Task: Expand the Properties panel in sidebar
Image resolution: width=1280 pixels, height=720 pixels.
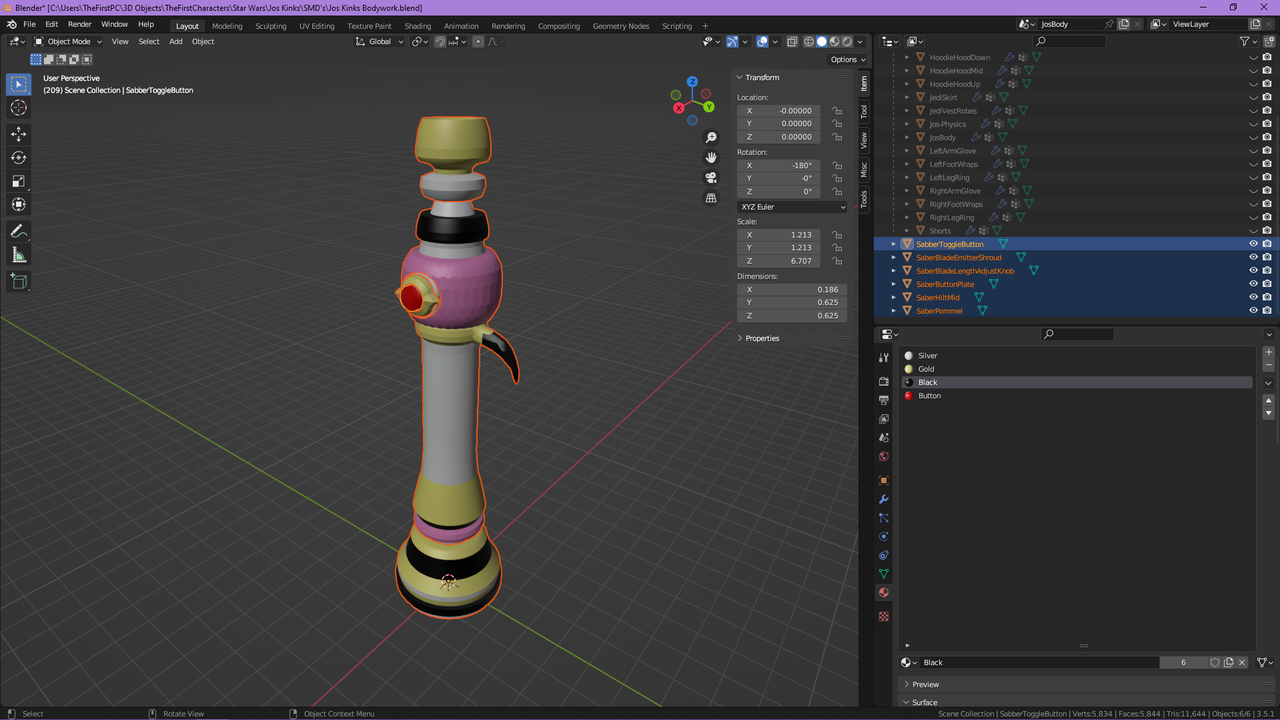Action: 762,338
